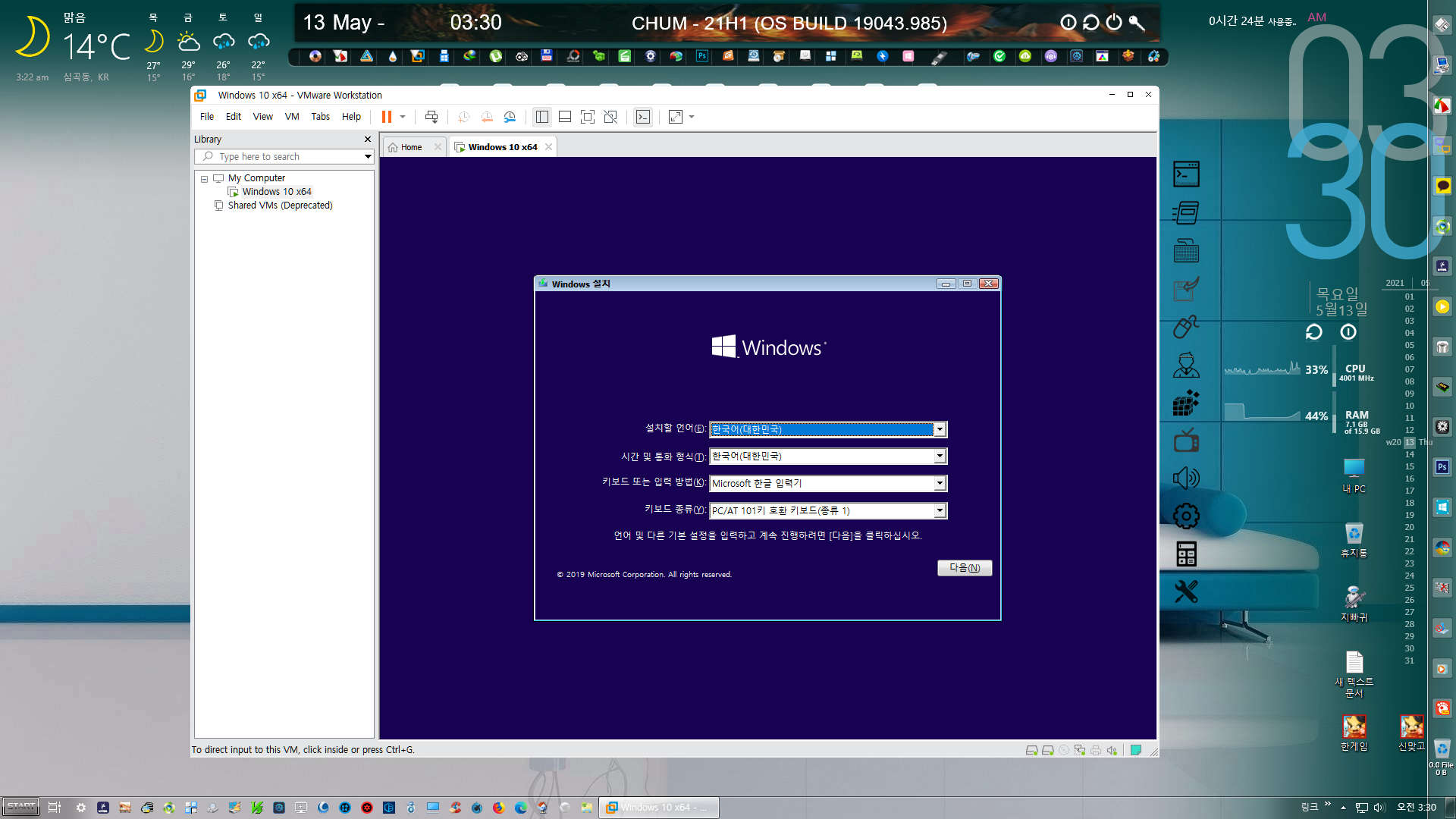
Task: Open the VMware View menu
Action: (262, 117)
